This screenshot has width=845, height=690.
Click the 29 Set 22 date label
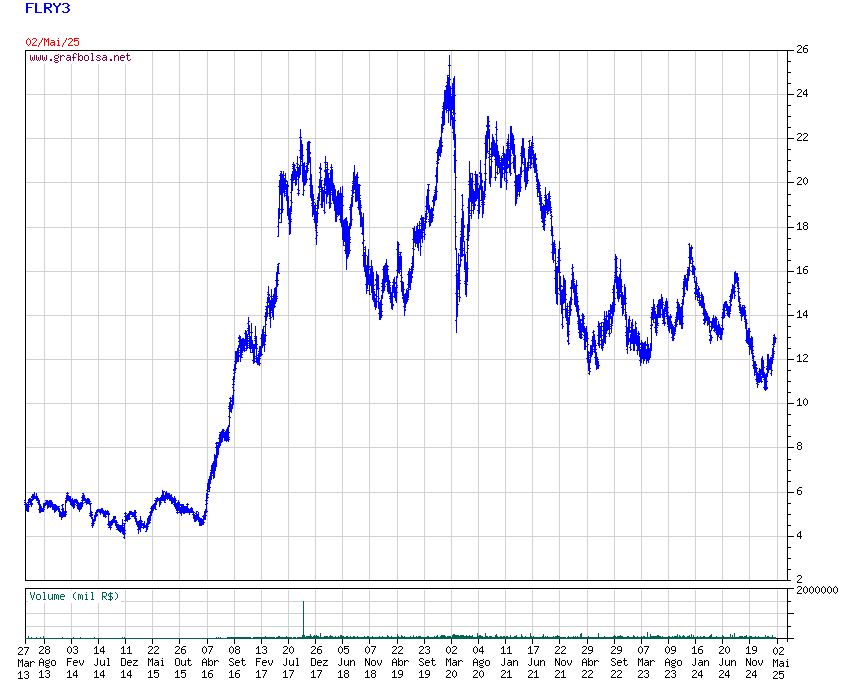click(618, 663)
